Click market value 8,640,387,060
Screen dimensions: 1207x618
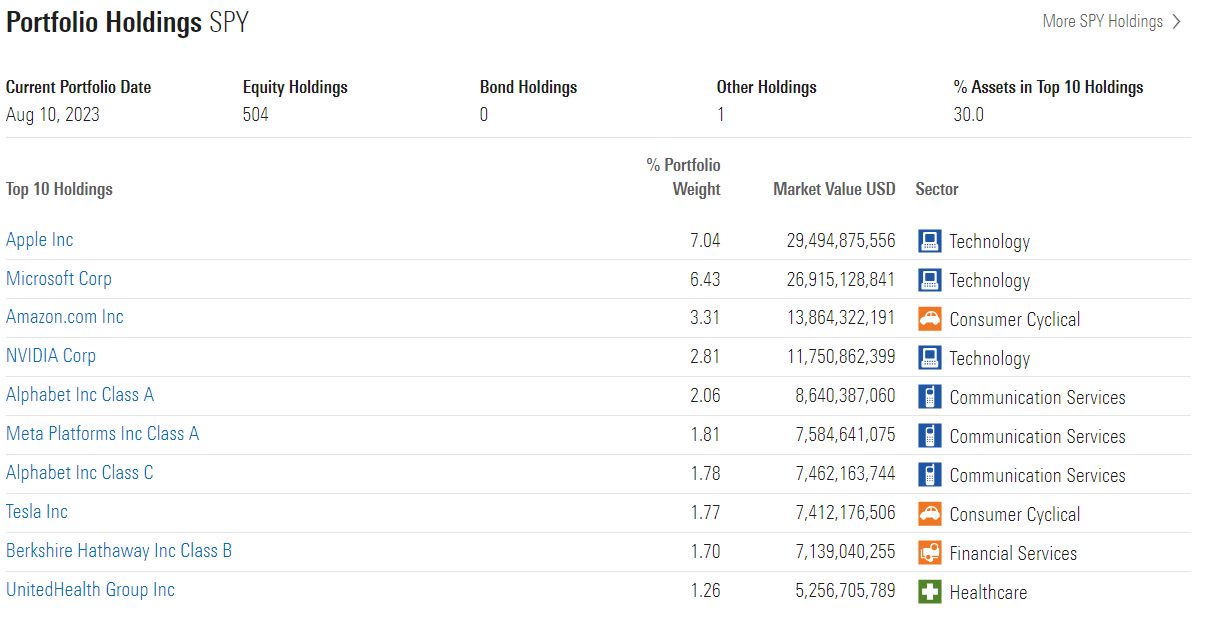[846, 395]
